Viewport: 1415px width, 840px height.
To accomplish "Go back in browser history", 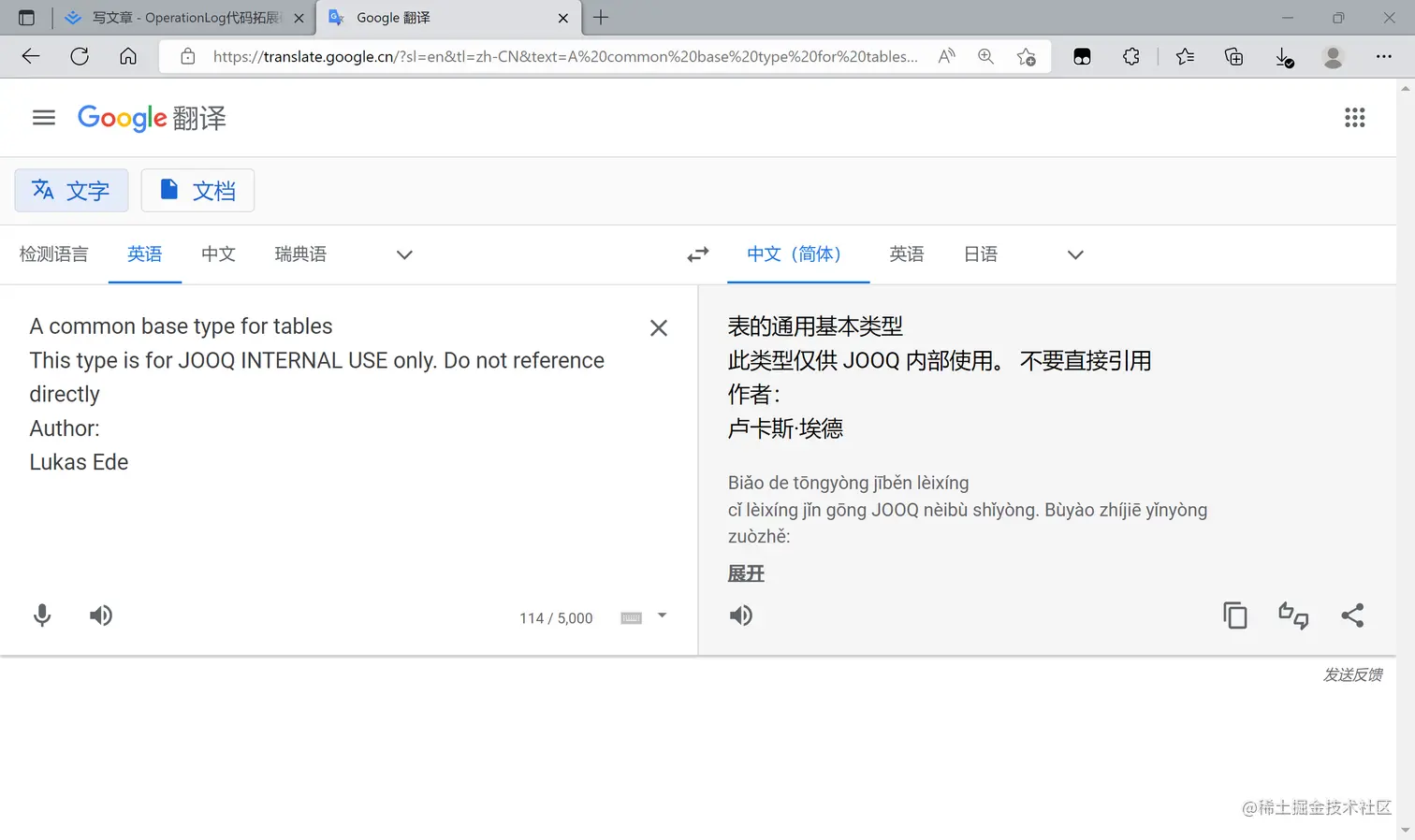I will point(31,56).
